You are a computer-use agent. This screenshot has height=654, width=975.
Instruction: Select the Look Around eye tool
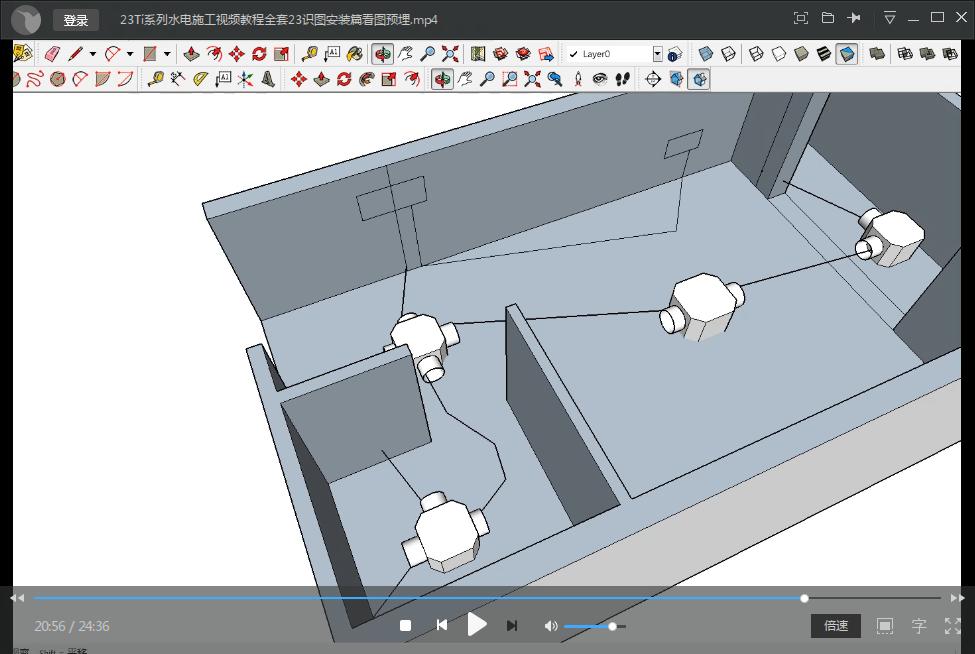tap(600, 79)
